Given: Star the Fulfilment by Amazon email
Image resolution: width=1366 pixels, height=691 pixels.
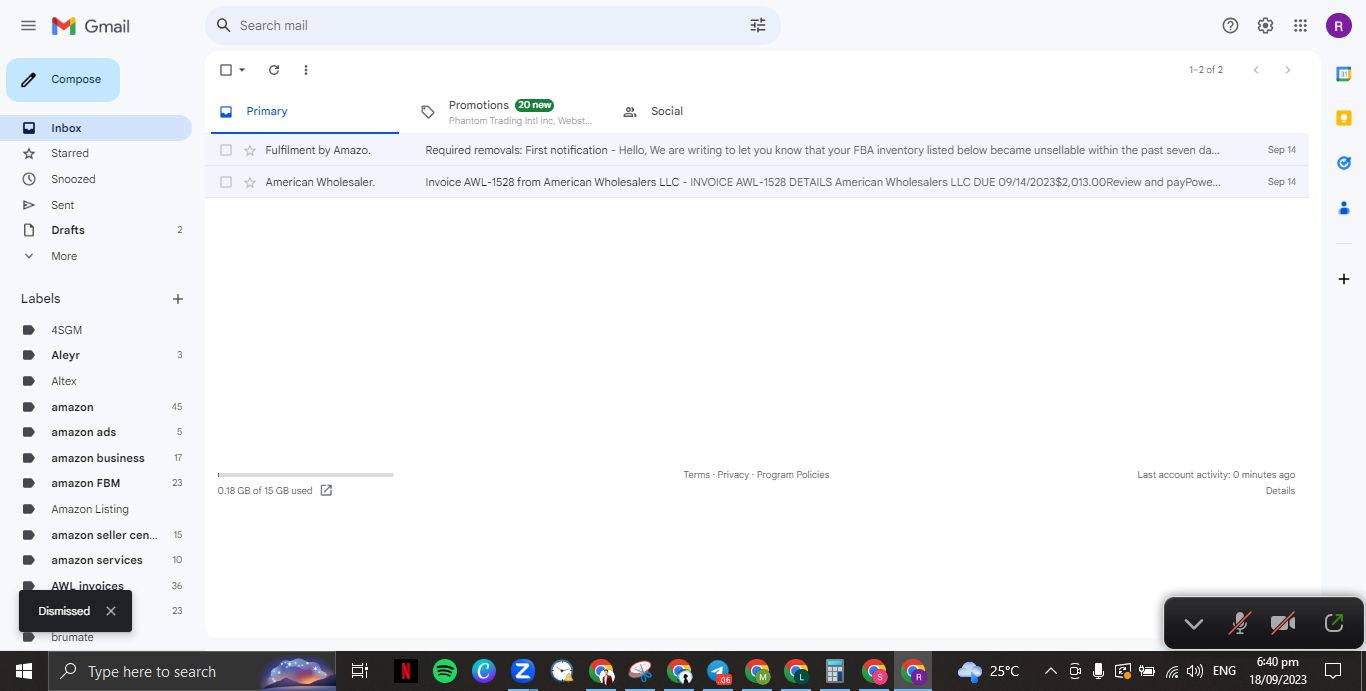Looking at the screenshot, I should tap(250, 150).
